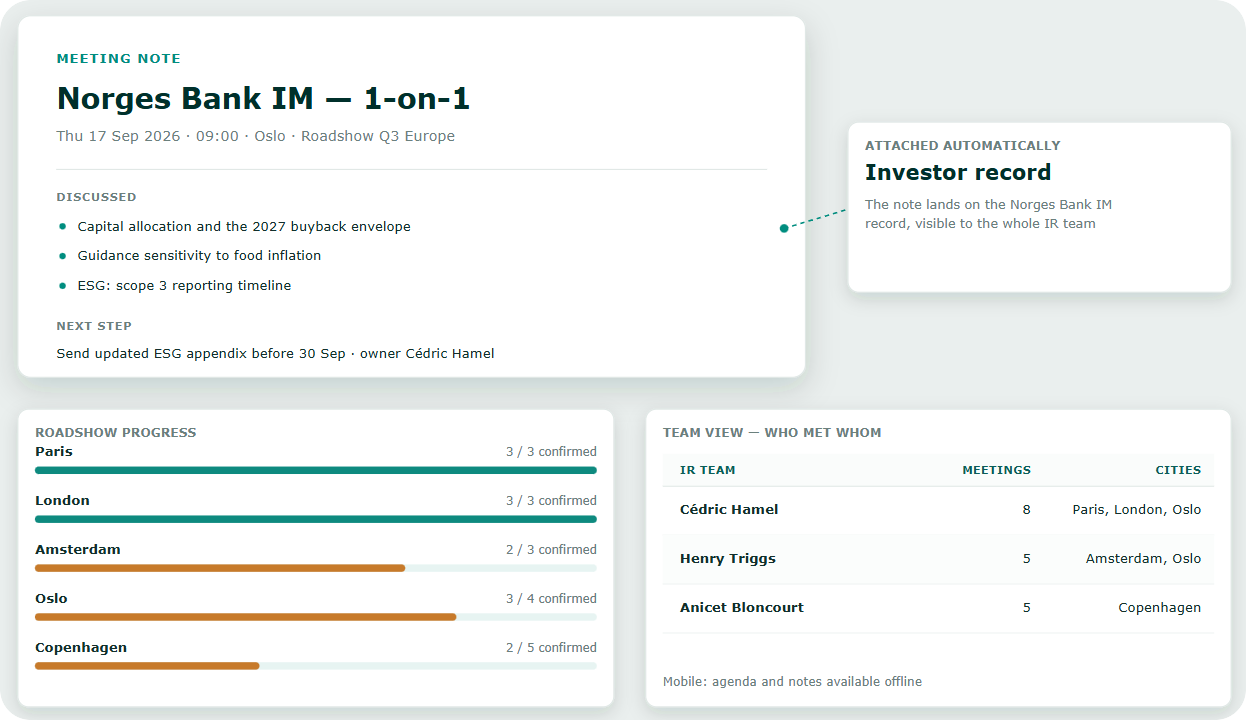The height and width of the screenshot is (720, 1246).
Task: Select the Cédric Hamel row name
Action: tap(729, 510)
